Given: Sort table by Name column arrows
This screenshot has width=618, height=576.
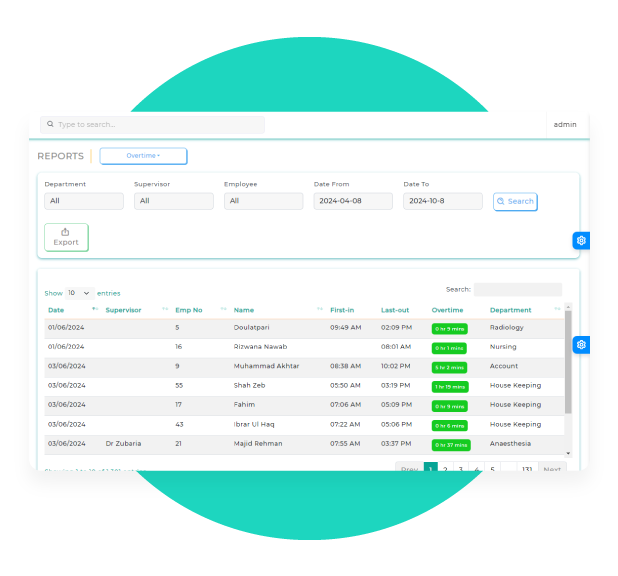Looking at the screenshot, I should (x=319, y=310).
